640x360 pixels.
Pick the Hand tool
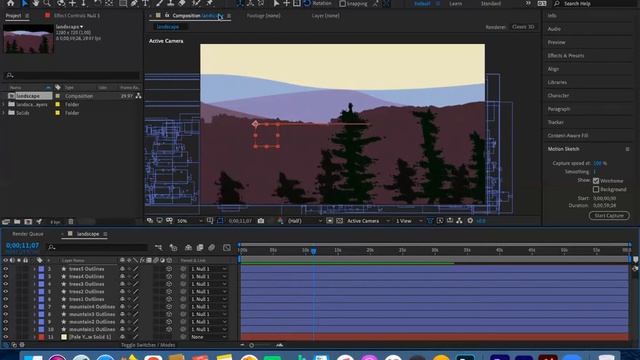click(x=36, y=3)
